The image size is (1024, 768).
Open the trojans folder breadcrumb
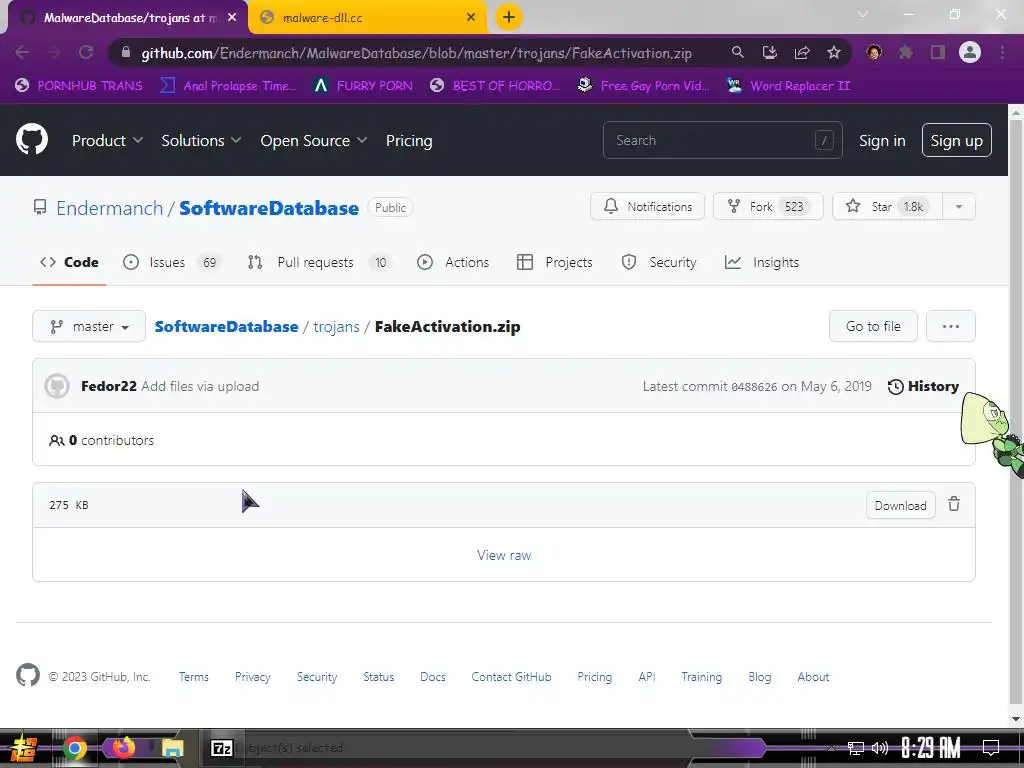(x=336, y=327)
